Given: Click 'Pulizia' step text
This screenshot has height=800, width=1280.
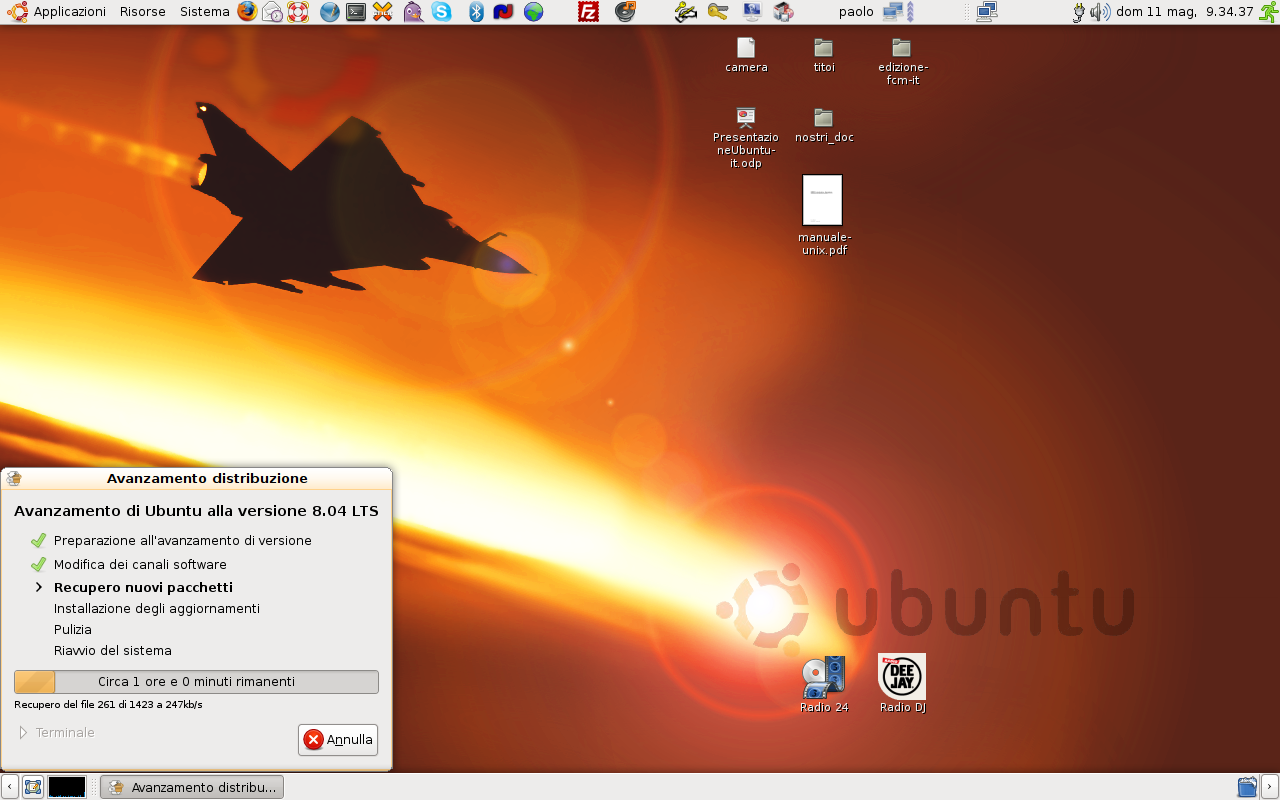Looking at the screenshot, I should tap(73, 629).
